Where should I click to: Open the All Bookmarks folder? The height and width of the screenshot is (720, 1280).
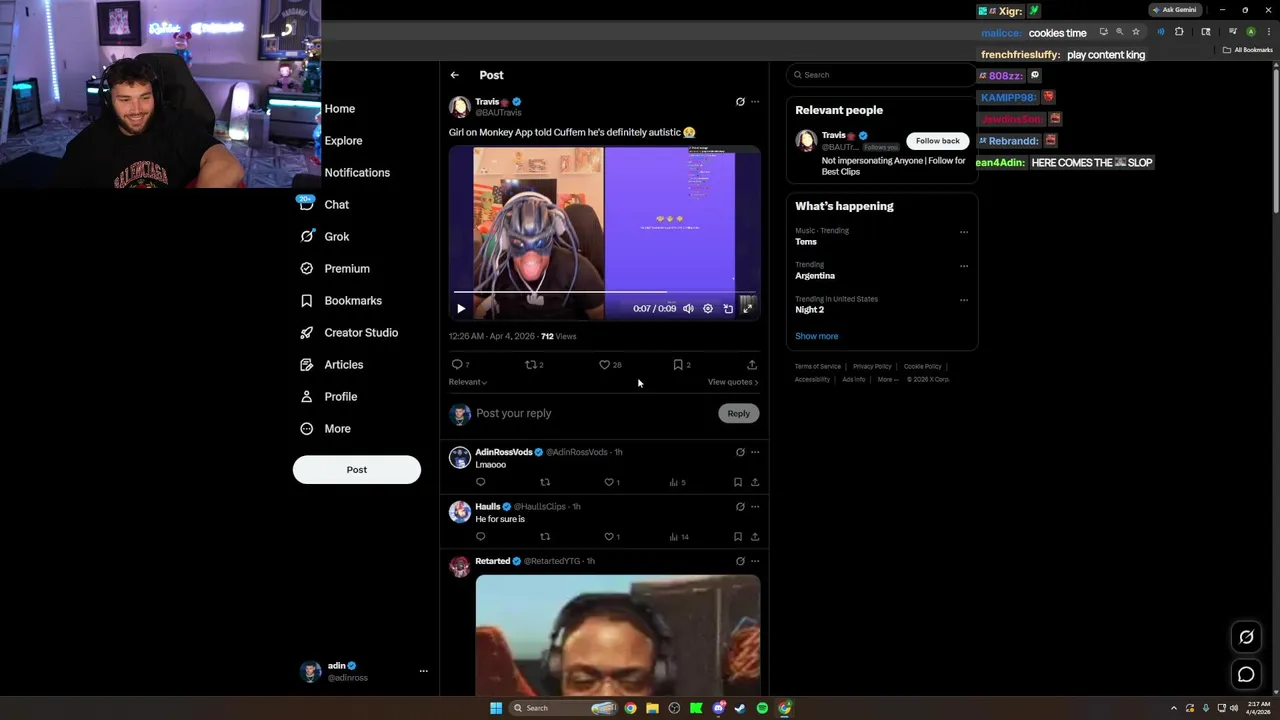pyautogui.click(x=1247, y=50)
